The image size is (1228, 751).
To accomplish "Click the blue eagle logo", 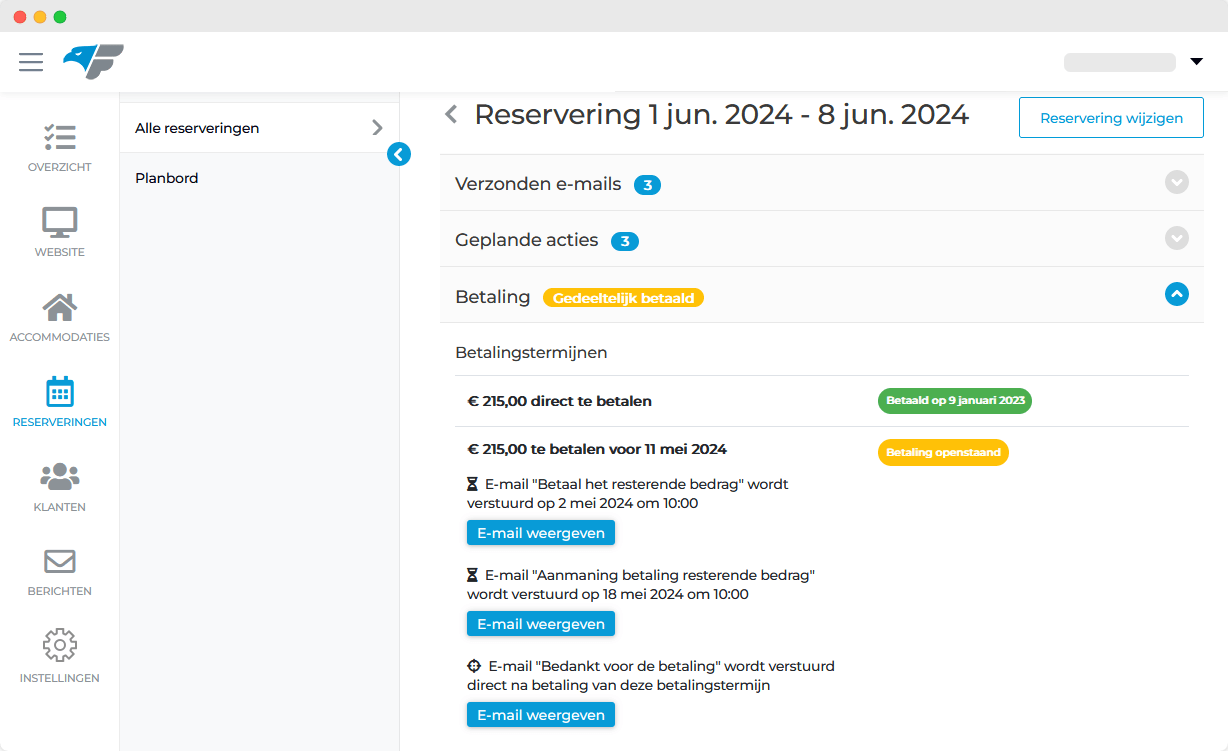I will coord(93,62).
